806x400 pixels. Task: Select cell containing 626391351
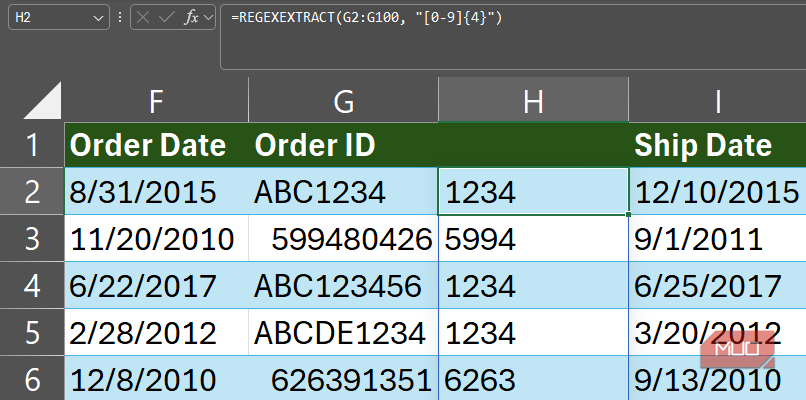(x=343, y=378)
